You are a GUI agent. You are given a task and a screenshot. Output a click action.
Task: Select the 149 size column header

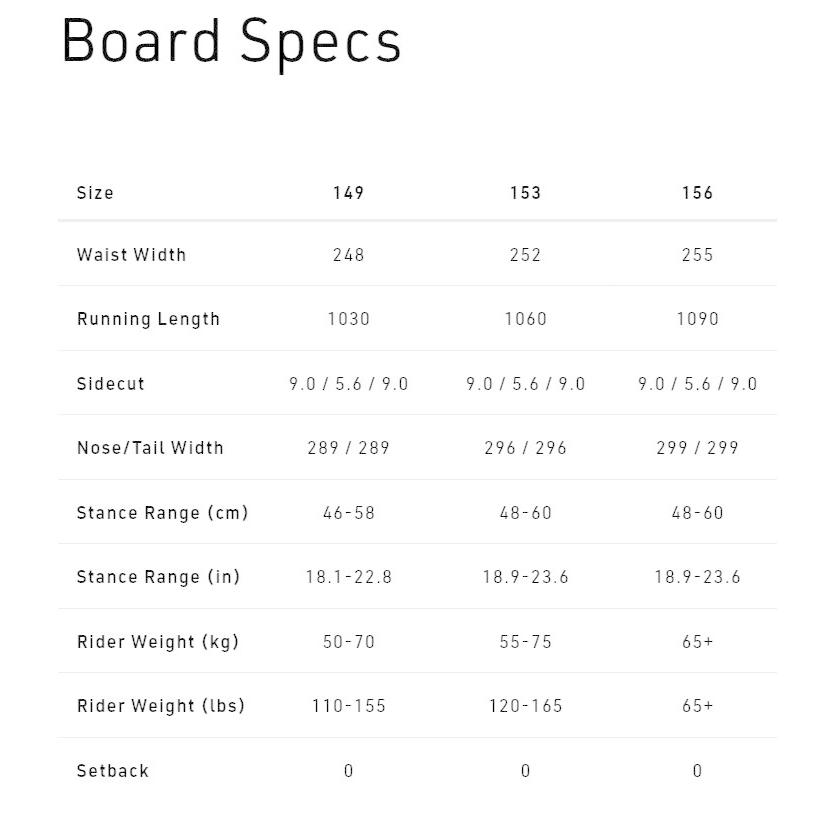point(348,193)
